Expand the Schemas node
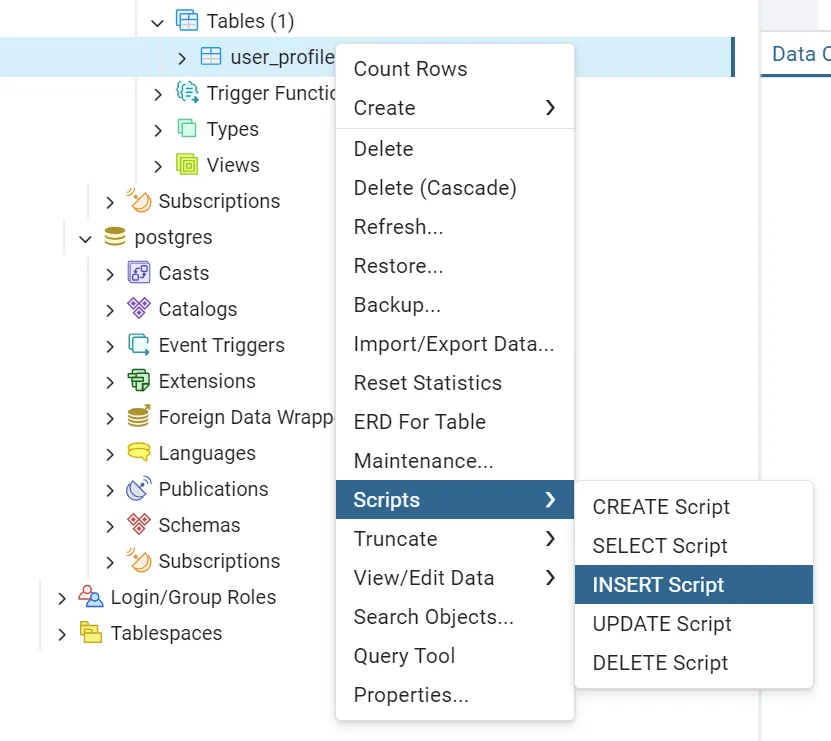 pos(110,526)
